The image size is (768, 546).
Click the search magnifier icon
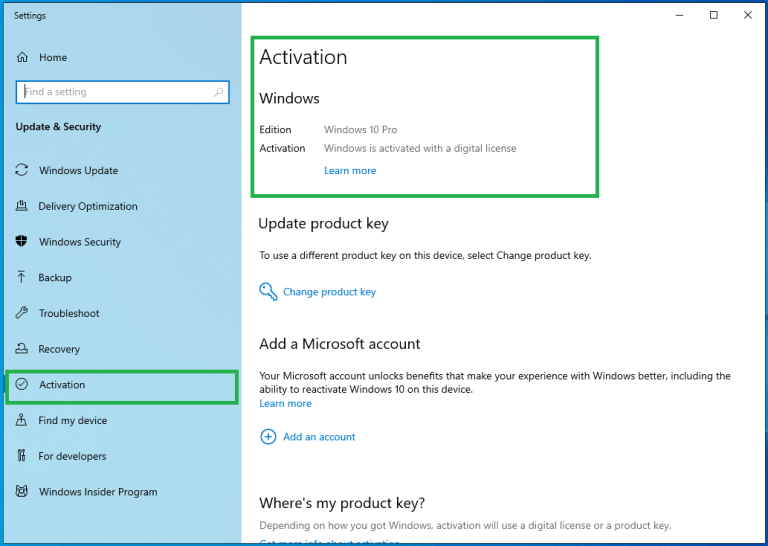coord(218,92)
